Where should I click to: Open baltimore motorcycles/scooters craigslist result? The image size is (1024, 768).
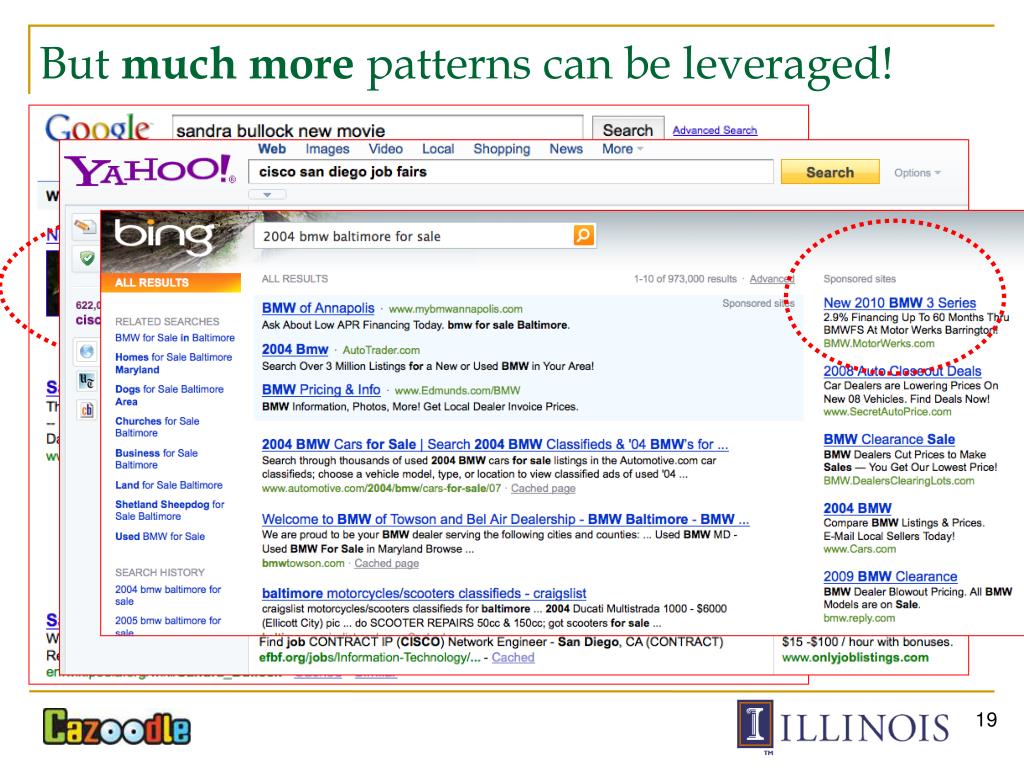(x=424, y=594)
